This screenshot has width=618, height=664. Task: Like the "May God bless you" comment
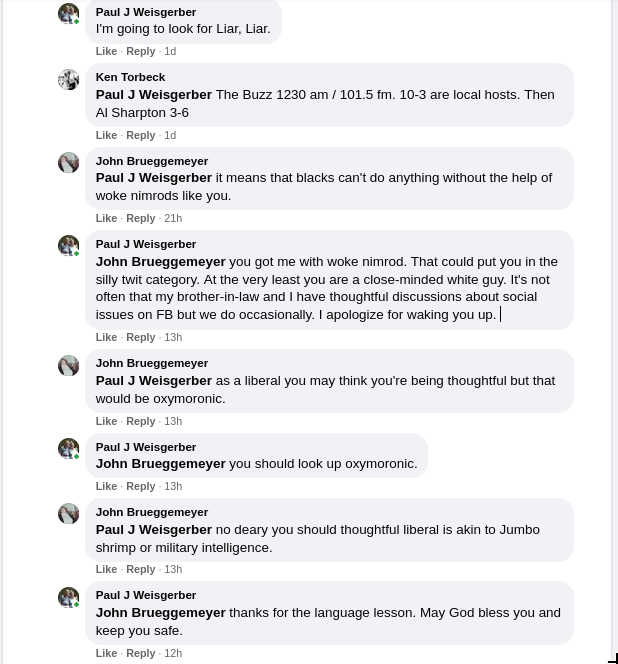tap(106, 653)
